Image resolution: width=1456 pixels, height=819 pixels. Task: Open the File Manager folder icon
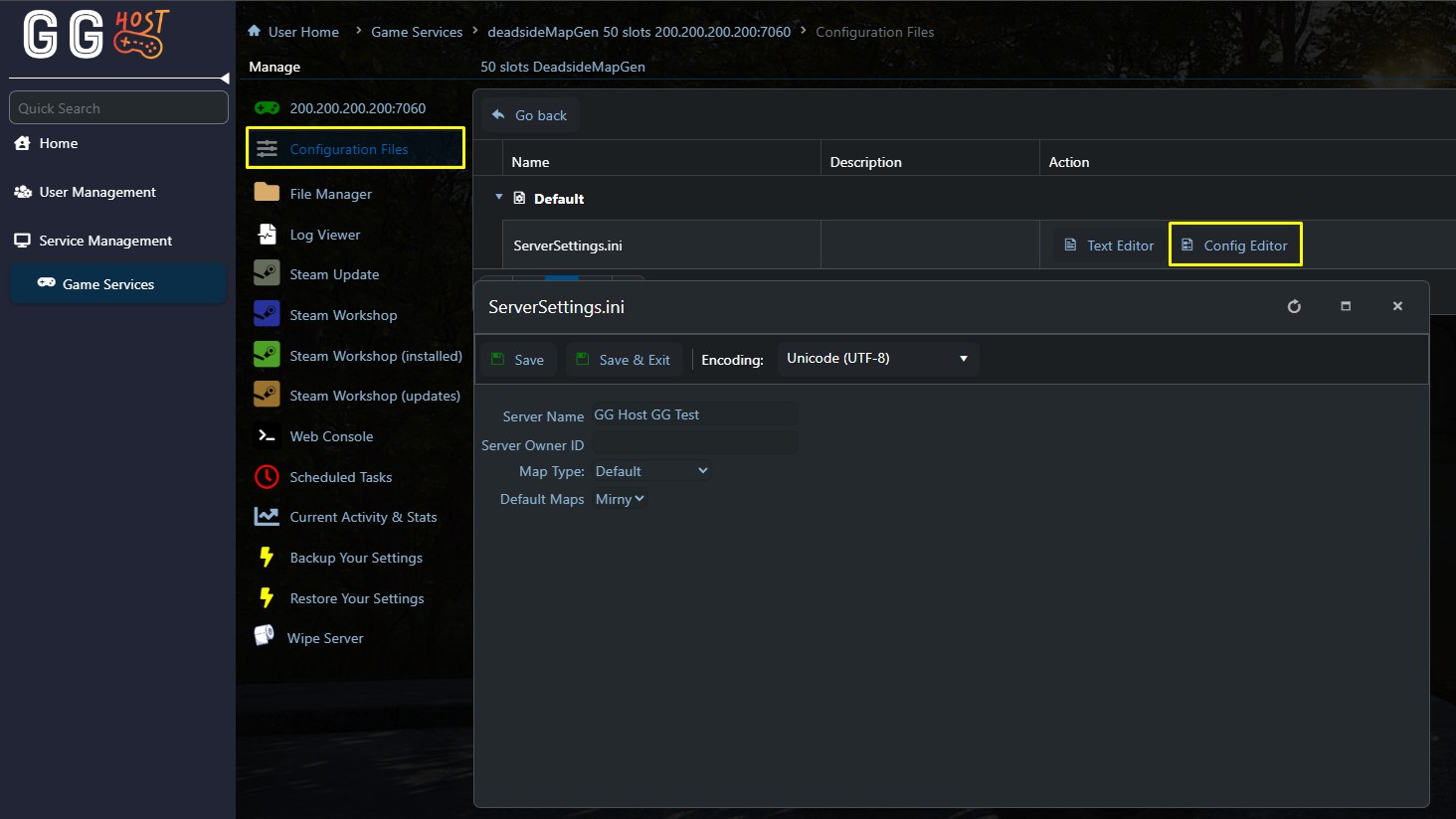click(x=267, y=193)
